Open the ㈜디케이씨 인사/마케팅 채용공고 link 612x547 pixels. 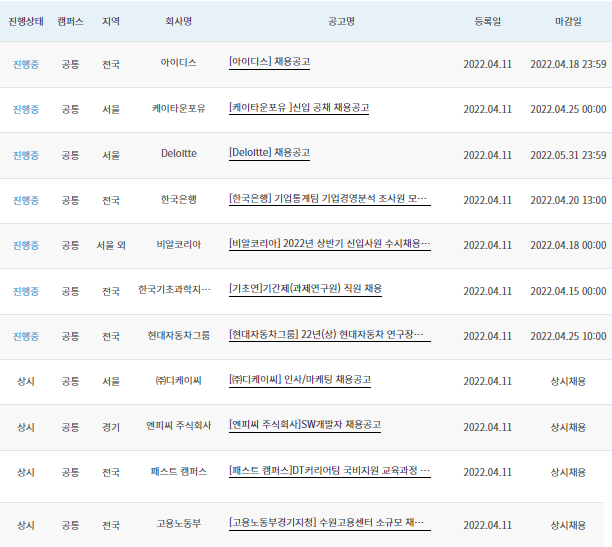point(300,380)
